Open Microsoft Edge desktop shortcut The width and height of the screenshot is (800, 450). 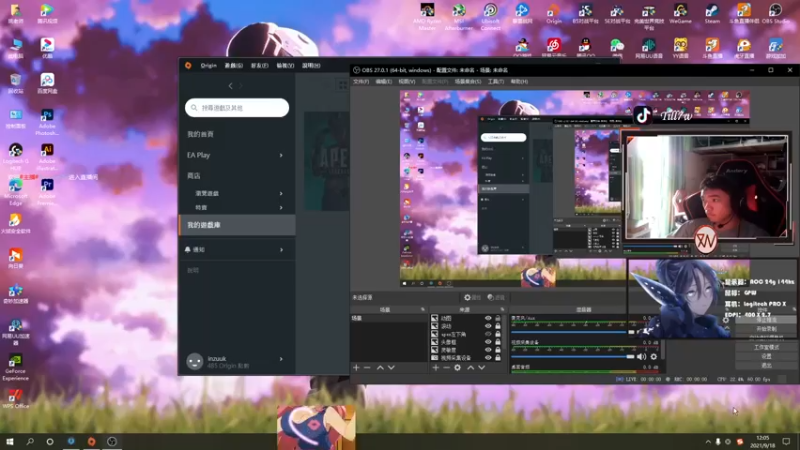15,192
